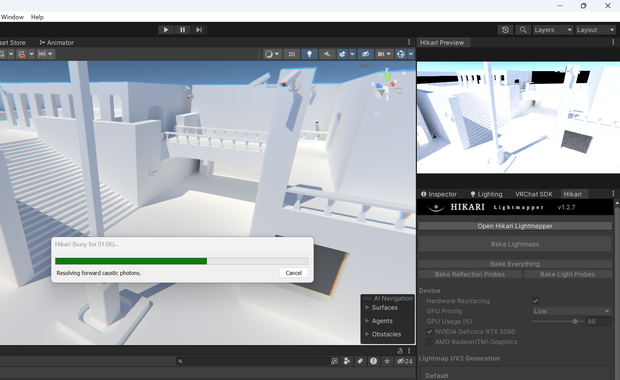Toggle hidden packages visibility showing 24
620x380 pixels.
click(405, 361)
